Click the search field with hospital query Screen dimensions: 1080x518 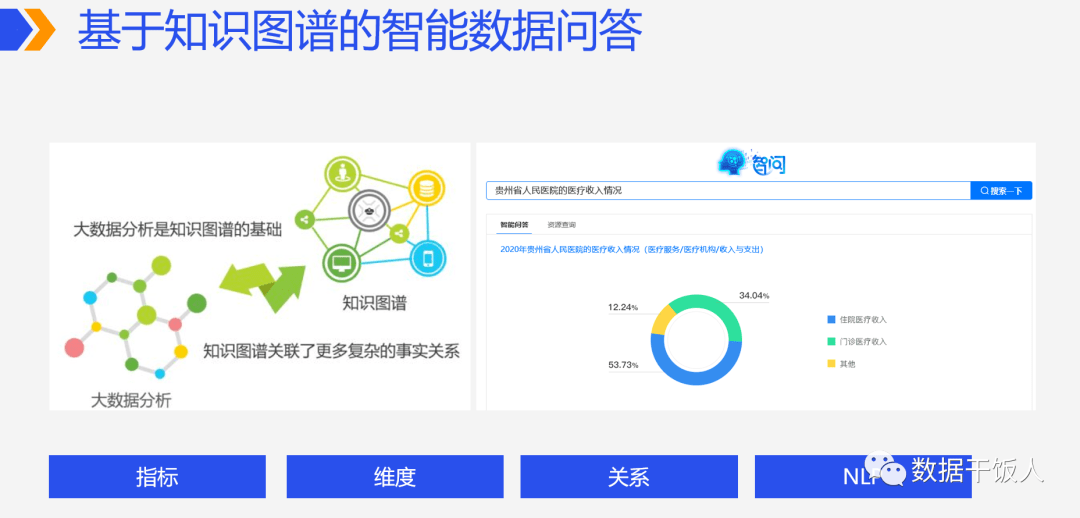[x=727, y=190]
